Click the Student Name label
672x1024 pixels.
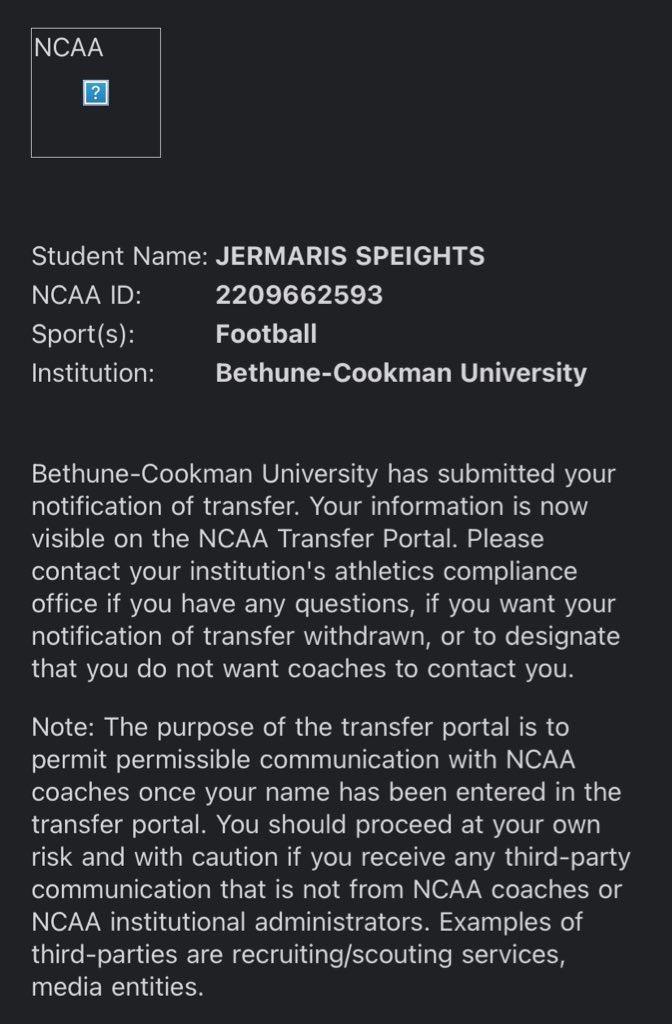[x=120, y=256]
